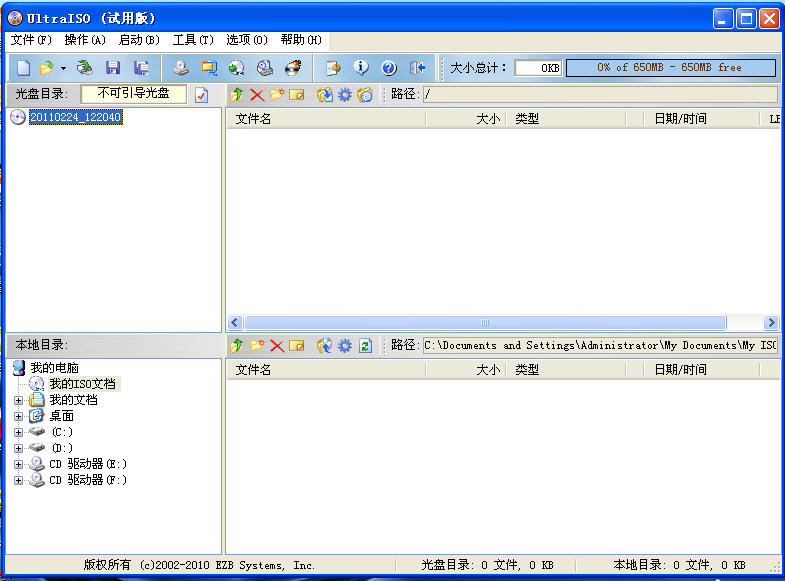Sort disc files by 文件名 column
The image size is (785, 581).
tap(326, 119)
